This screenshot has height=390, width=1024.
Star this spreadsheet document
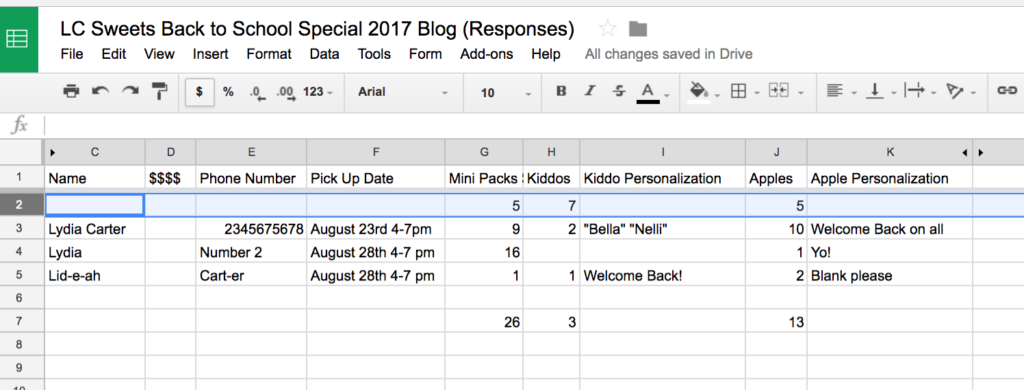pyautogui.click(x=607, y=28)
